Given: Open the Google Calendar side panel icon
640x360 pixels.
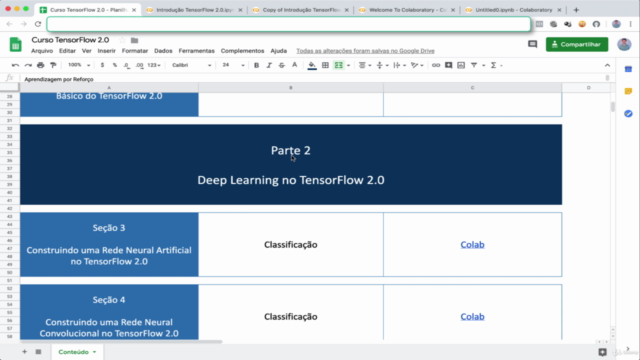Looking at the screenshot, I should click(x=628, y=69).
